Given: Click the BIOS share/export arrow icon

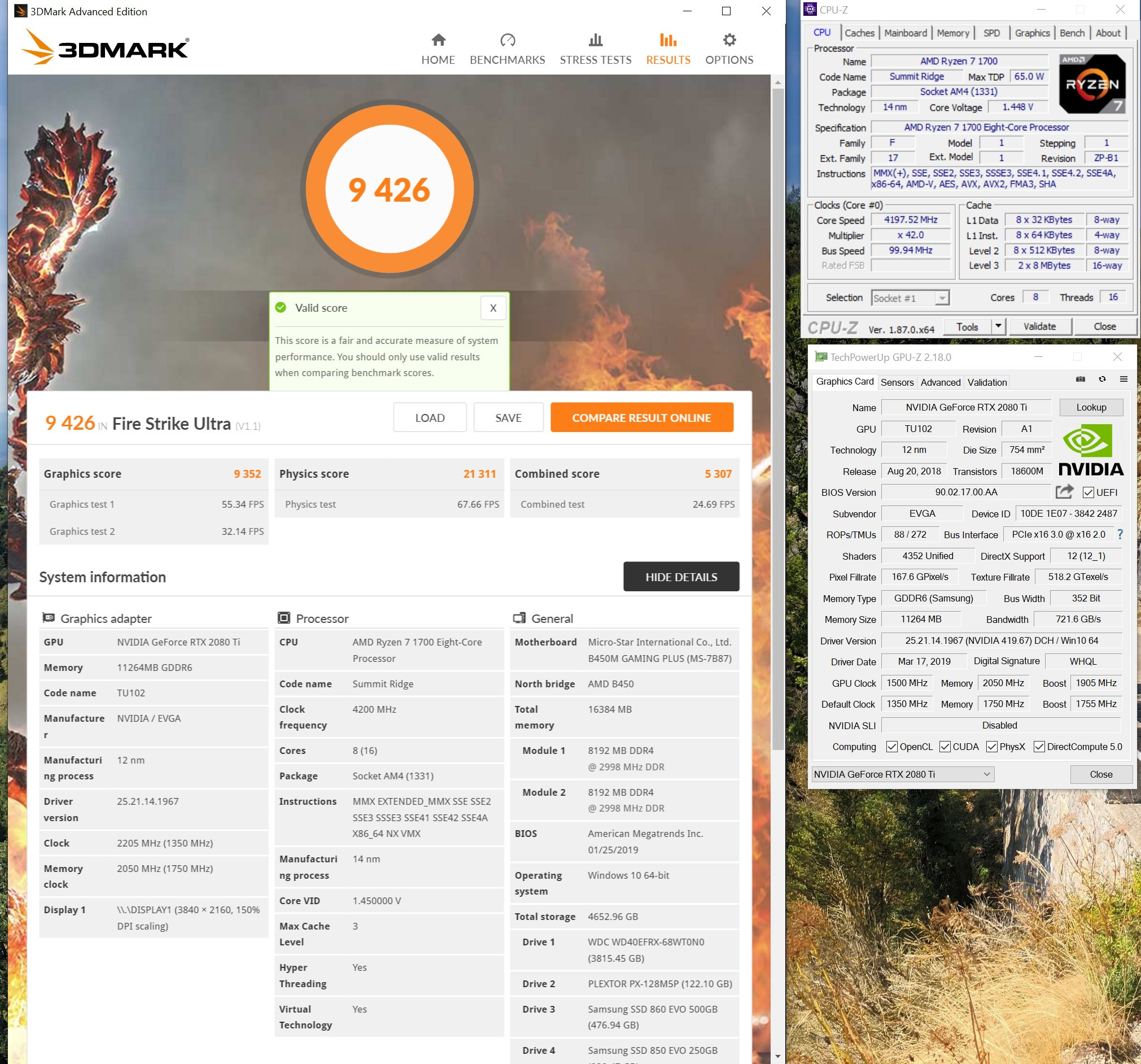Looking at the screenshot, I should [x=1064, y=491].
